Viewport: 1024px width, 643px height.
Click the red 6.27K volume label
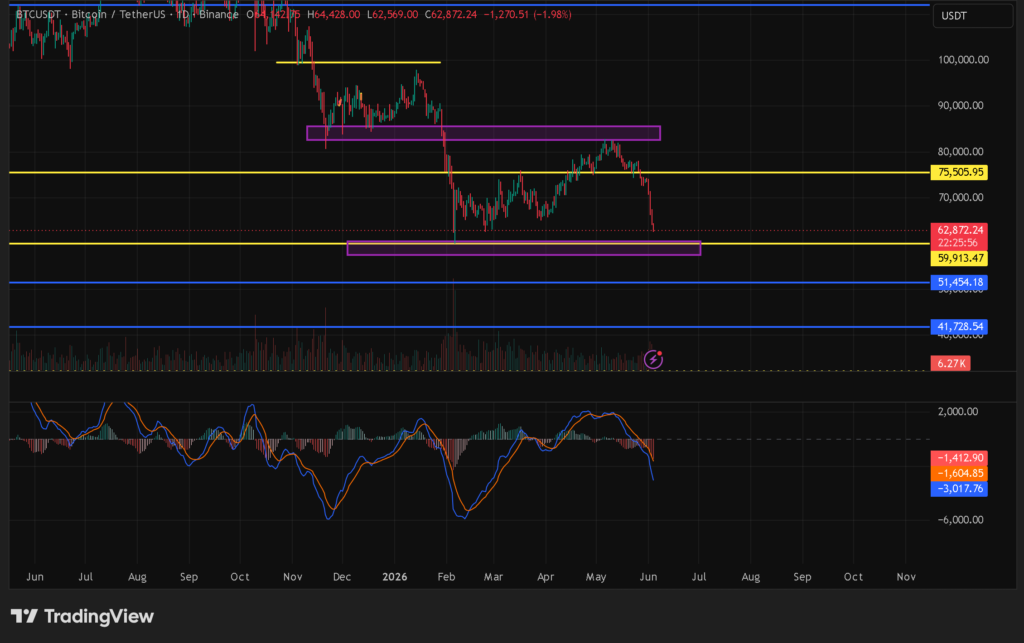[950, 364]
